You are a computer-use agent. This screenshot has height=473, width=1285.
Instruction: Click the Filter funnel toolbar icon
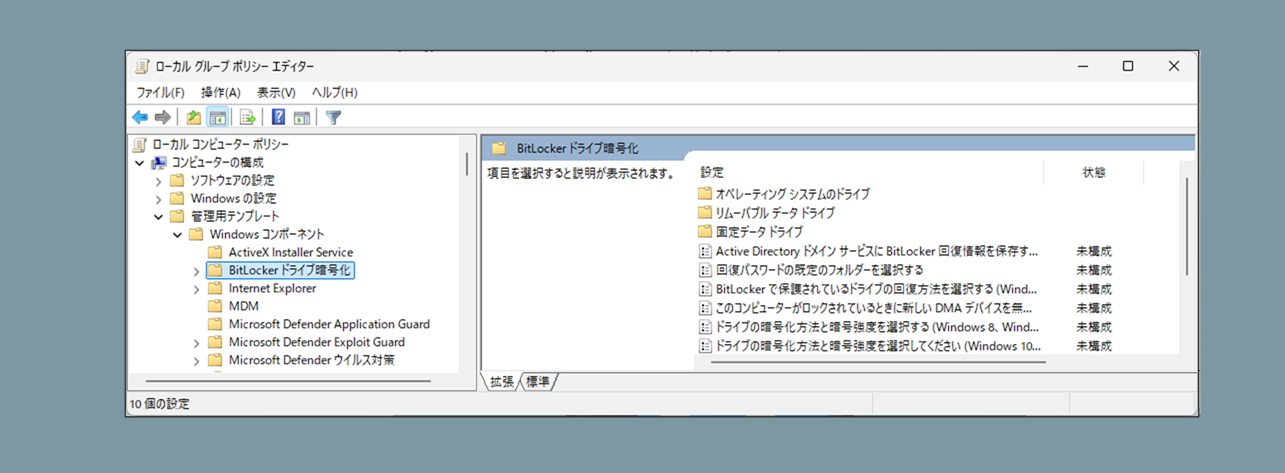point(334,117)
